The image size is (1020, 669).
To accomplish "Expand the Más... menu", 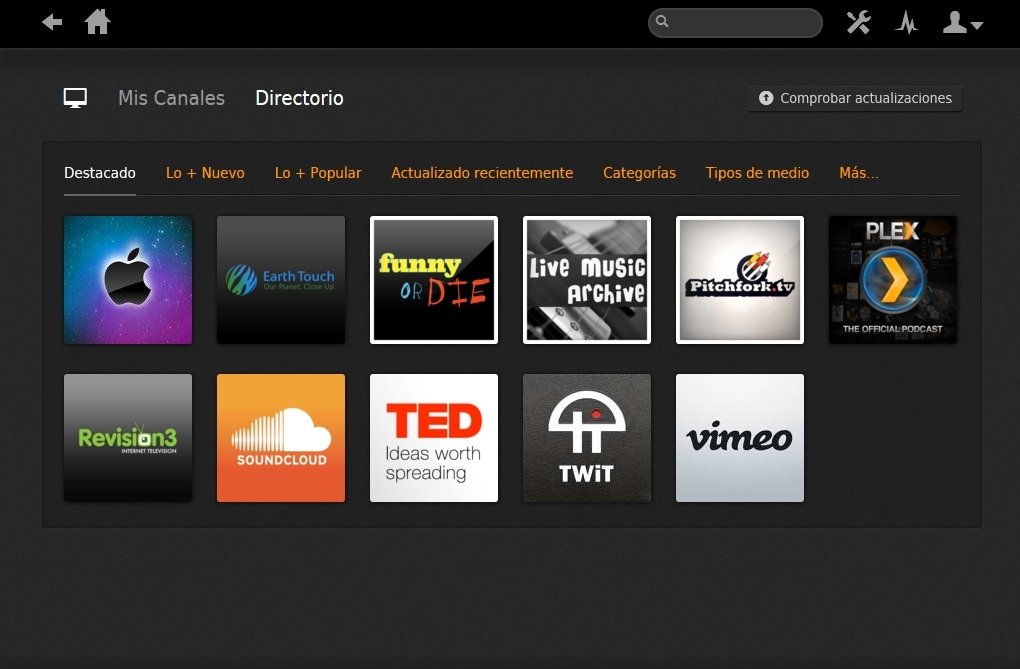I will pos(859,173).
